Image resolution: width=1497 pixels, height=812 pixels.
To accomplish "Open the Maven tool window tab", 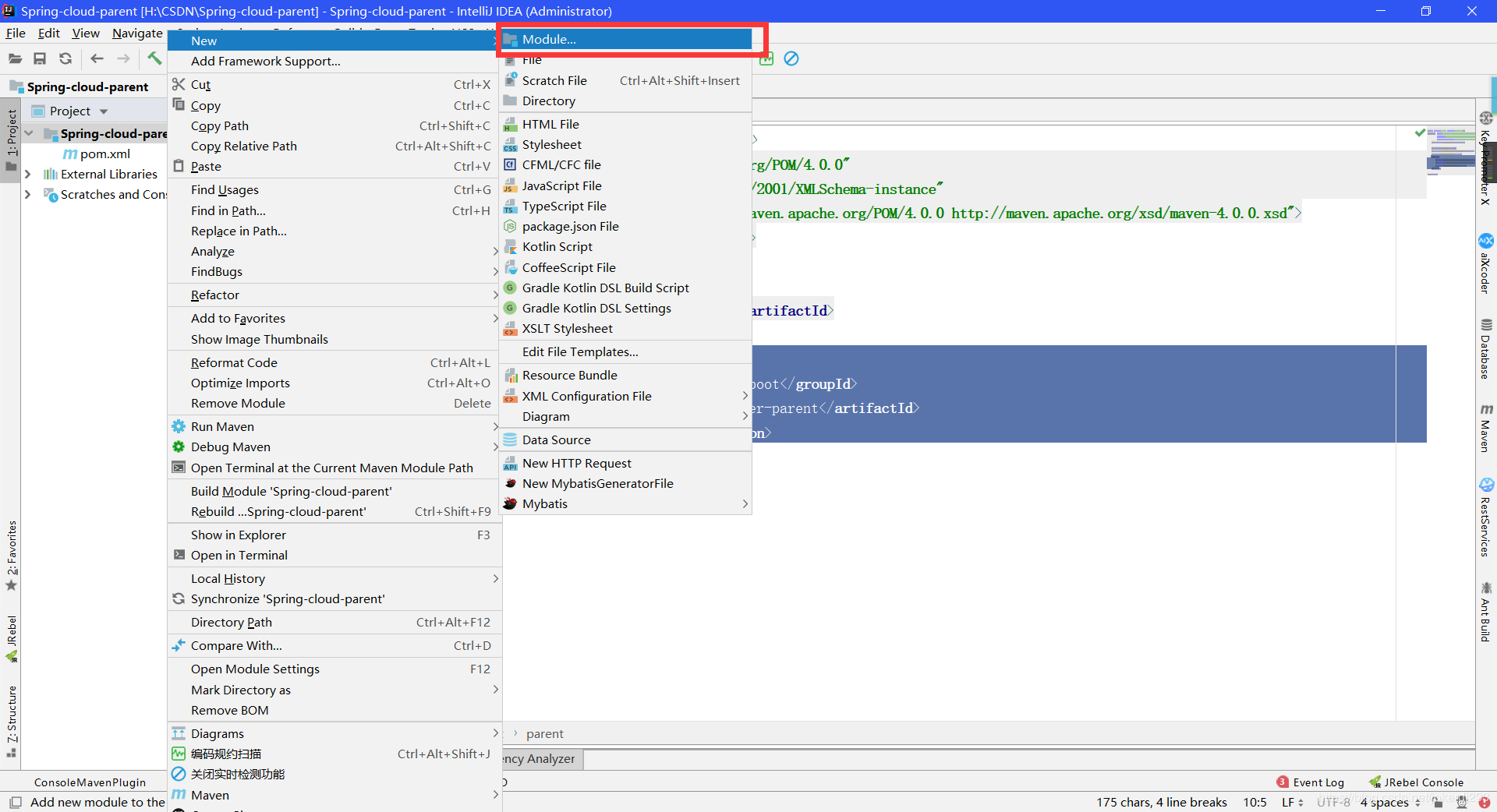I will [x=1486, y=427].
